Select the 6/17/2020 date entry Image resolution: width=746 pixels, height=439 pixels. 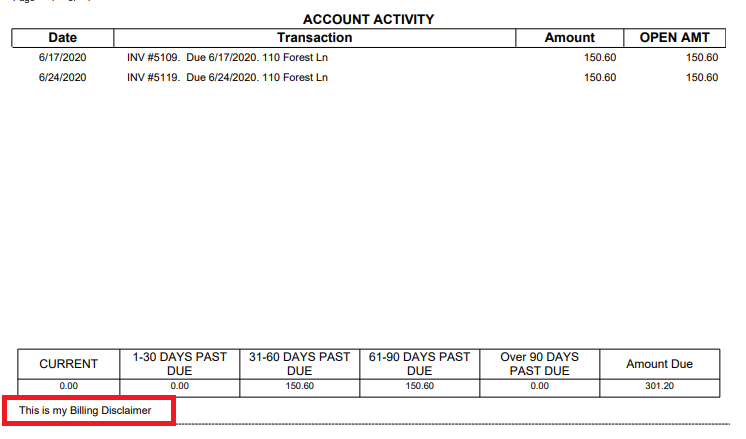pyautogui.click(x=63, y=58)
